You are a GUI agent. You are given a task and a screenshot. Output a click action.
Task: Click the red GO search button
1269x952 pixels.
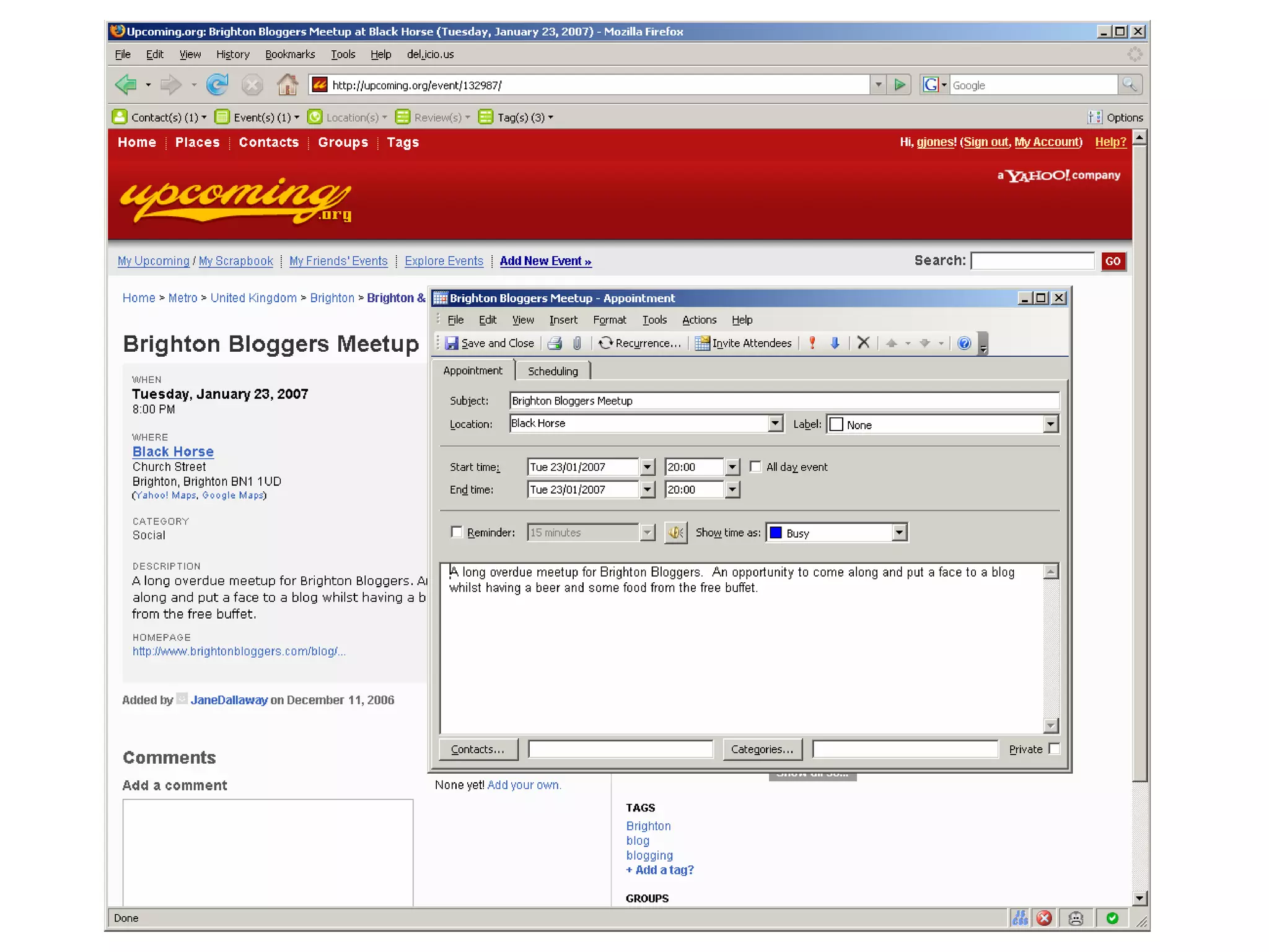point(1113,261)
